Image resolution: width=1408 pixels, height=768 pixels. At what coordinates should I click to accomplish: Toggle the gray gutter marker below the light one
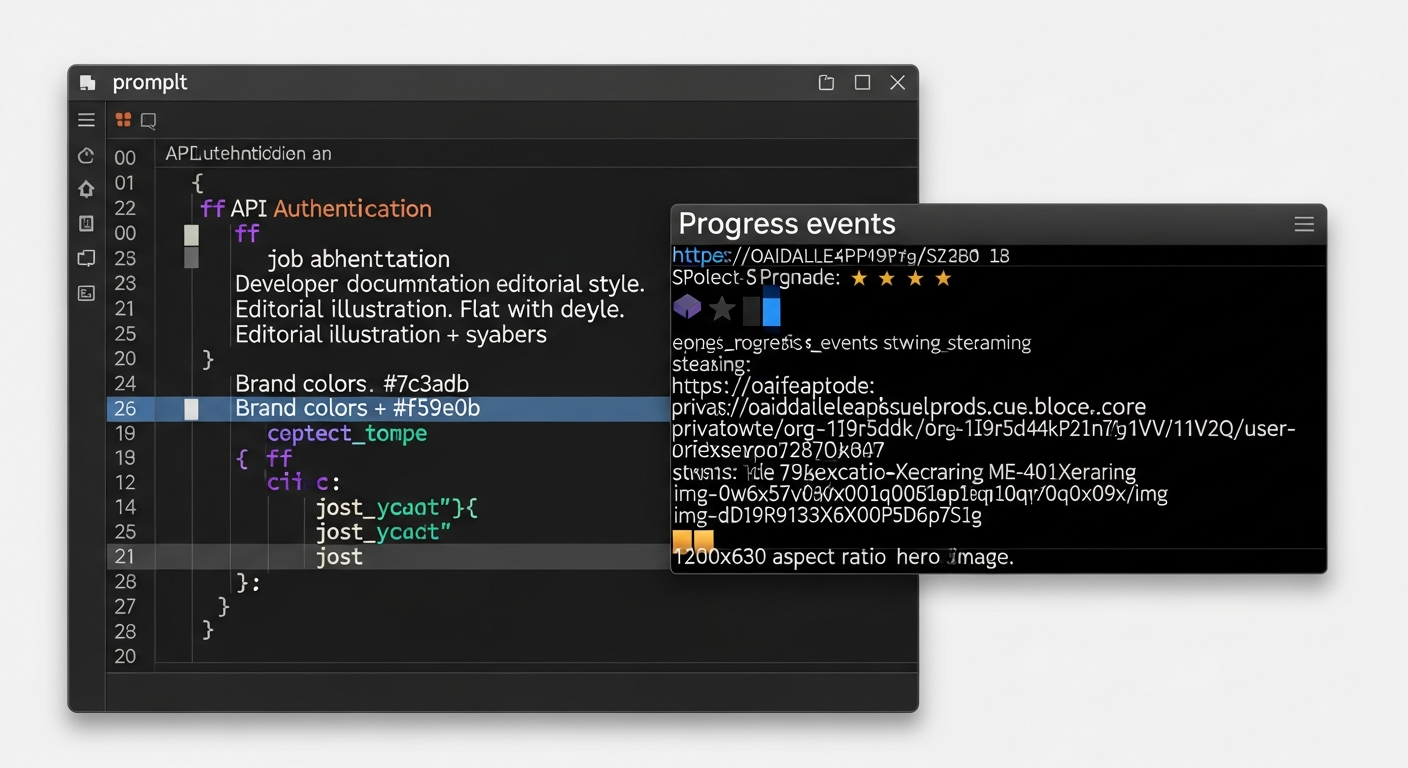point(191,258)
